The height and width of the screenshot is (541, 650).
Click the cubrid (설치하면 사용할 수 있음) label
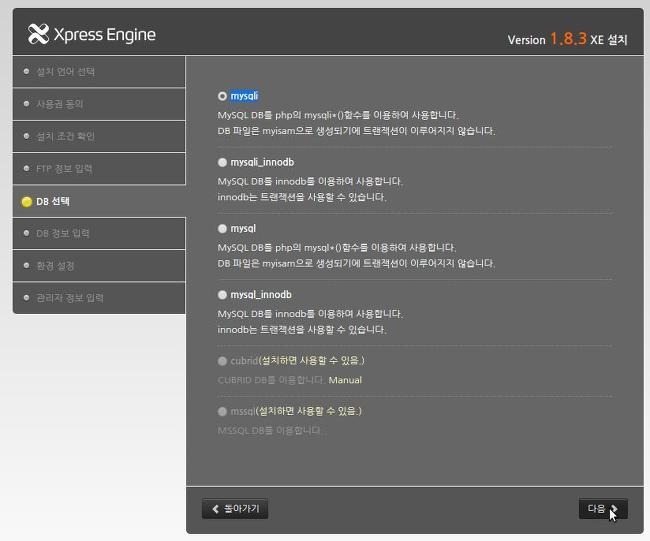(x=298, y=361)
